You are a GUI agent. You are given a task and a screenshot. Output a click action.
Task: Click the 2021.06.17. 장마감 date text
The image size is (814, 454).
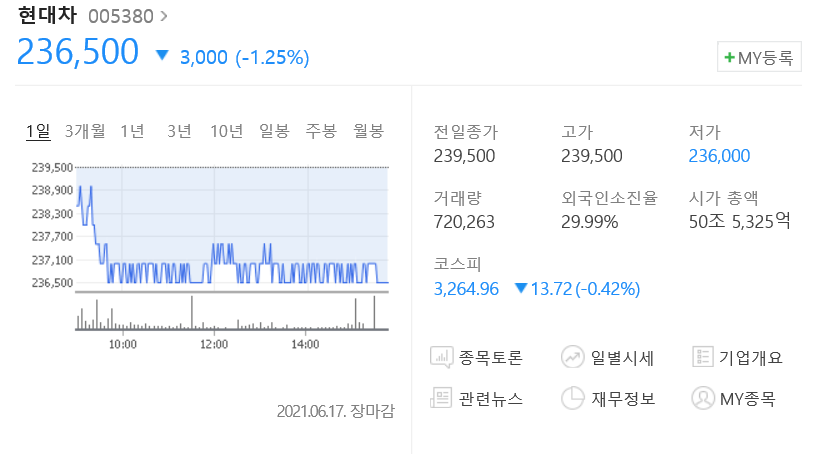point(335,411)
